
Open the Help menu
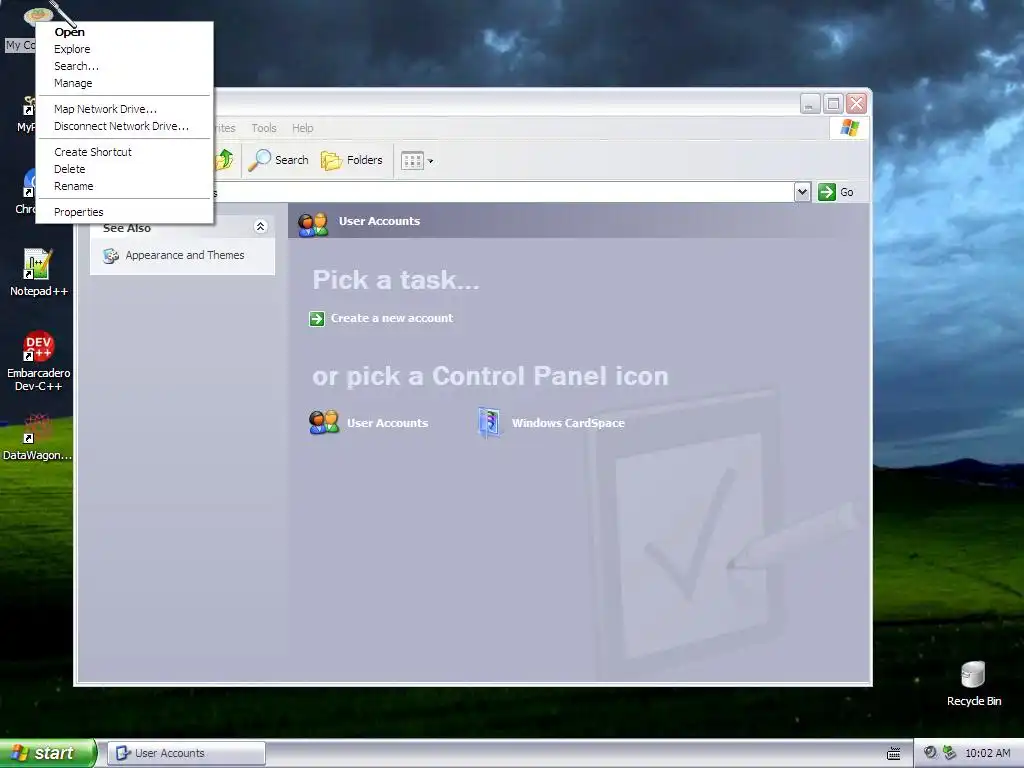point(302,128)
